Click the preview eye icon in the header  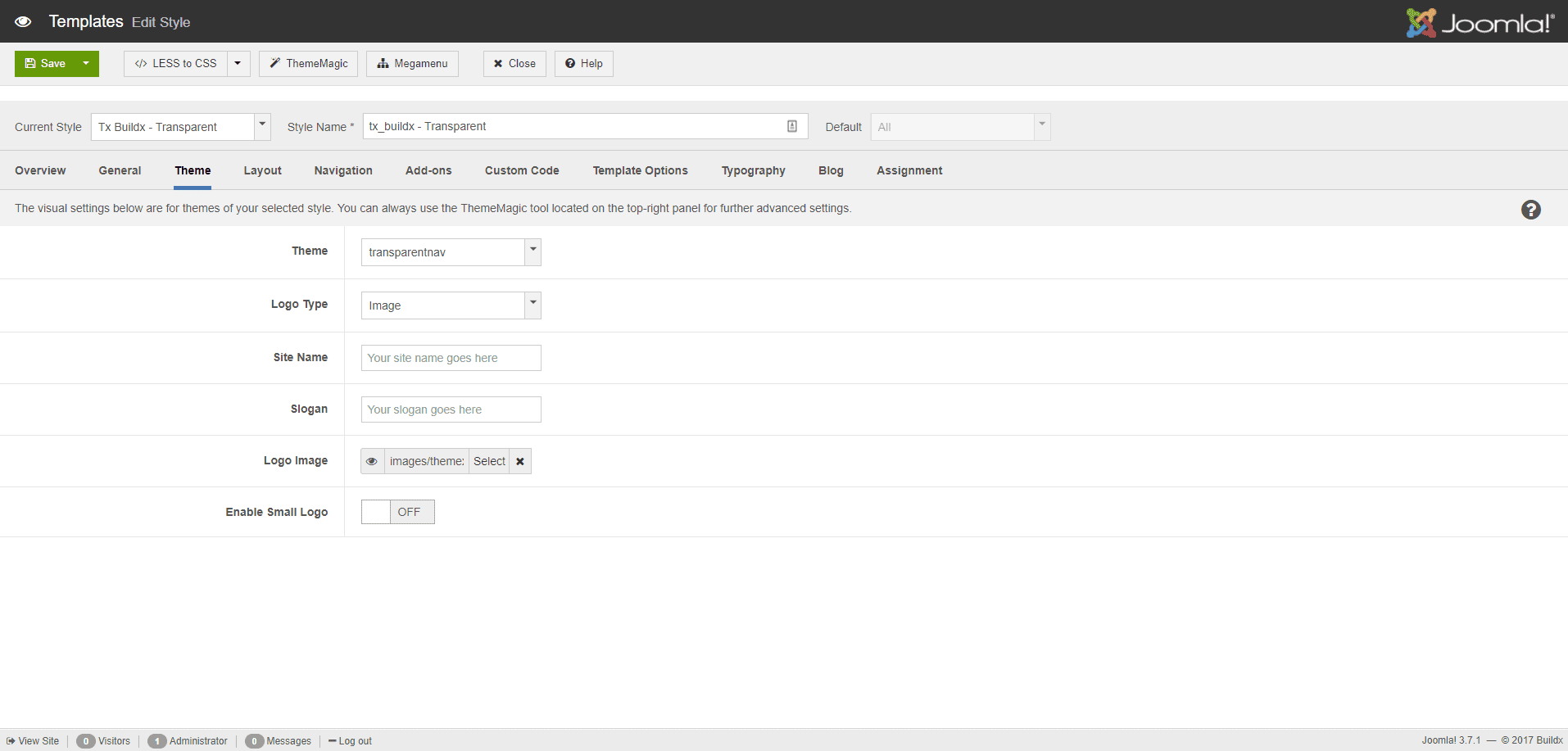(22, 21)
